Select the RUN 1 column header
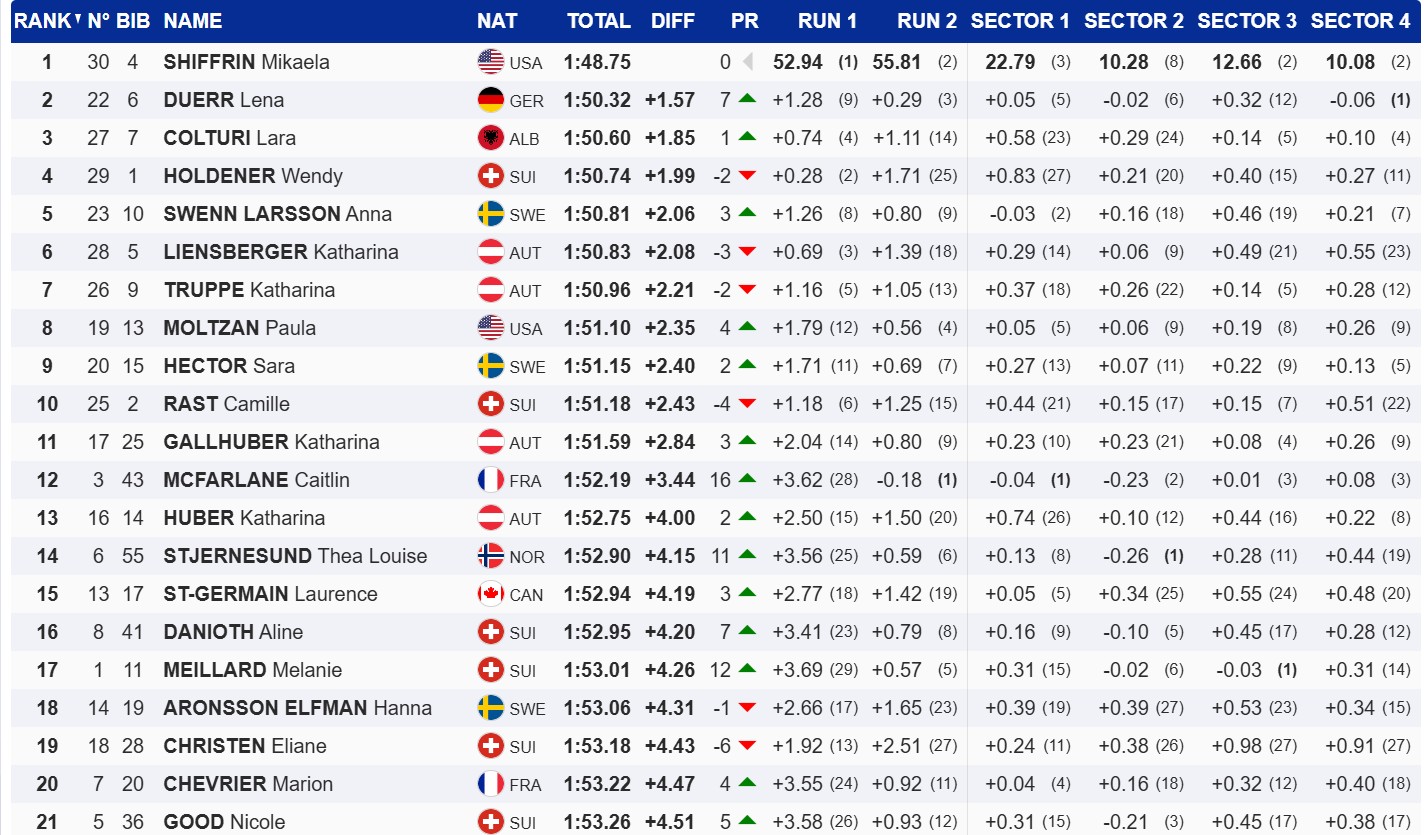 tap(827, 21)
